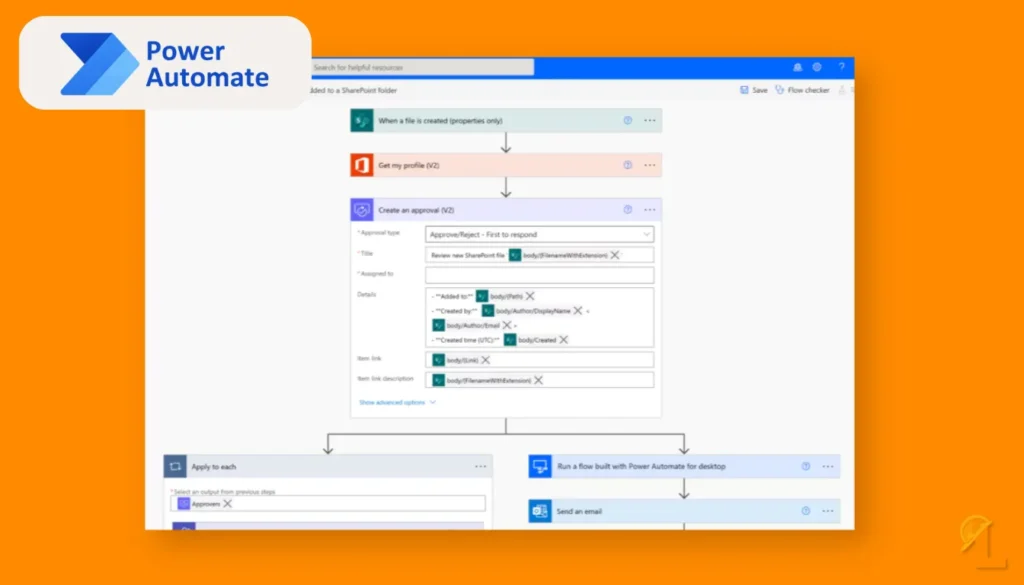
Task: Remove body/{Link} token from Item link
Action: pos(486,360)
